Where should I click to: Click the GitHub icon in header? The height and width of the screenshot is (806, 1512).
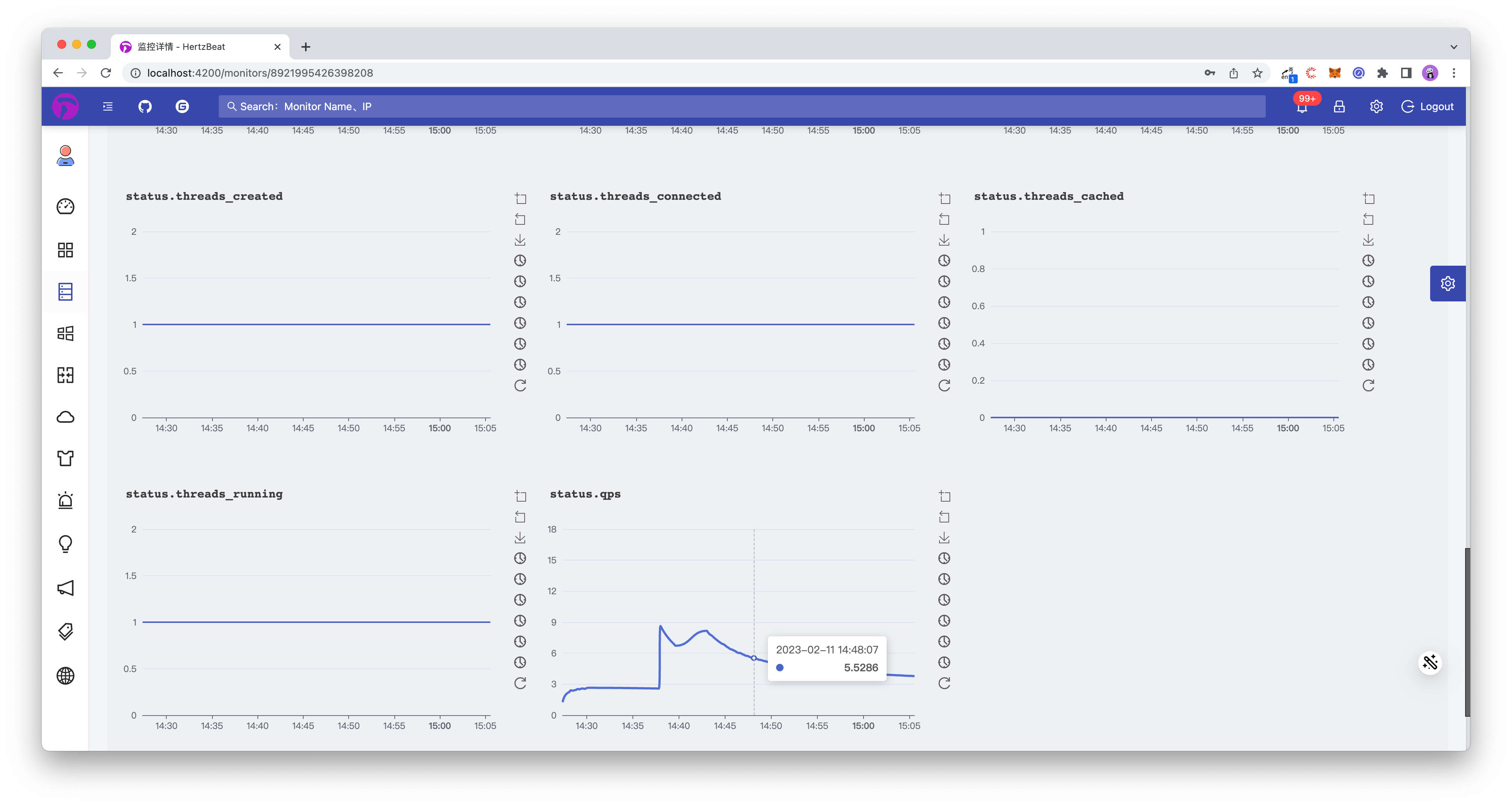click(x=145, y=106)
